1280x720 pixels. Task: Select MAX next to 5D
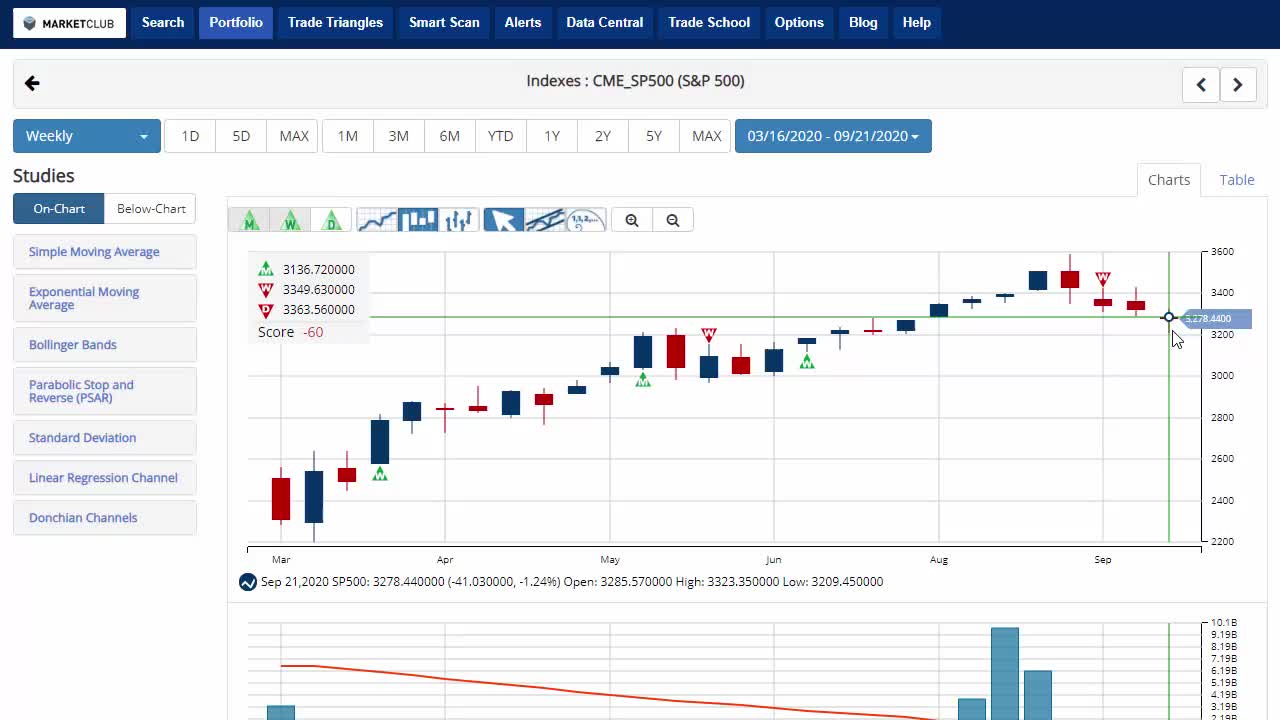pyautogui.click(x=294, y=136)
